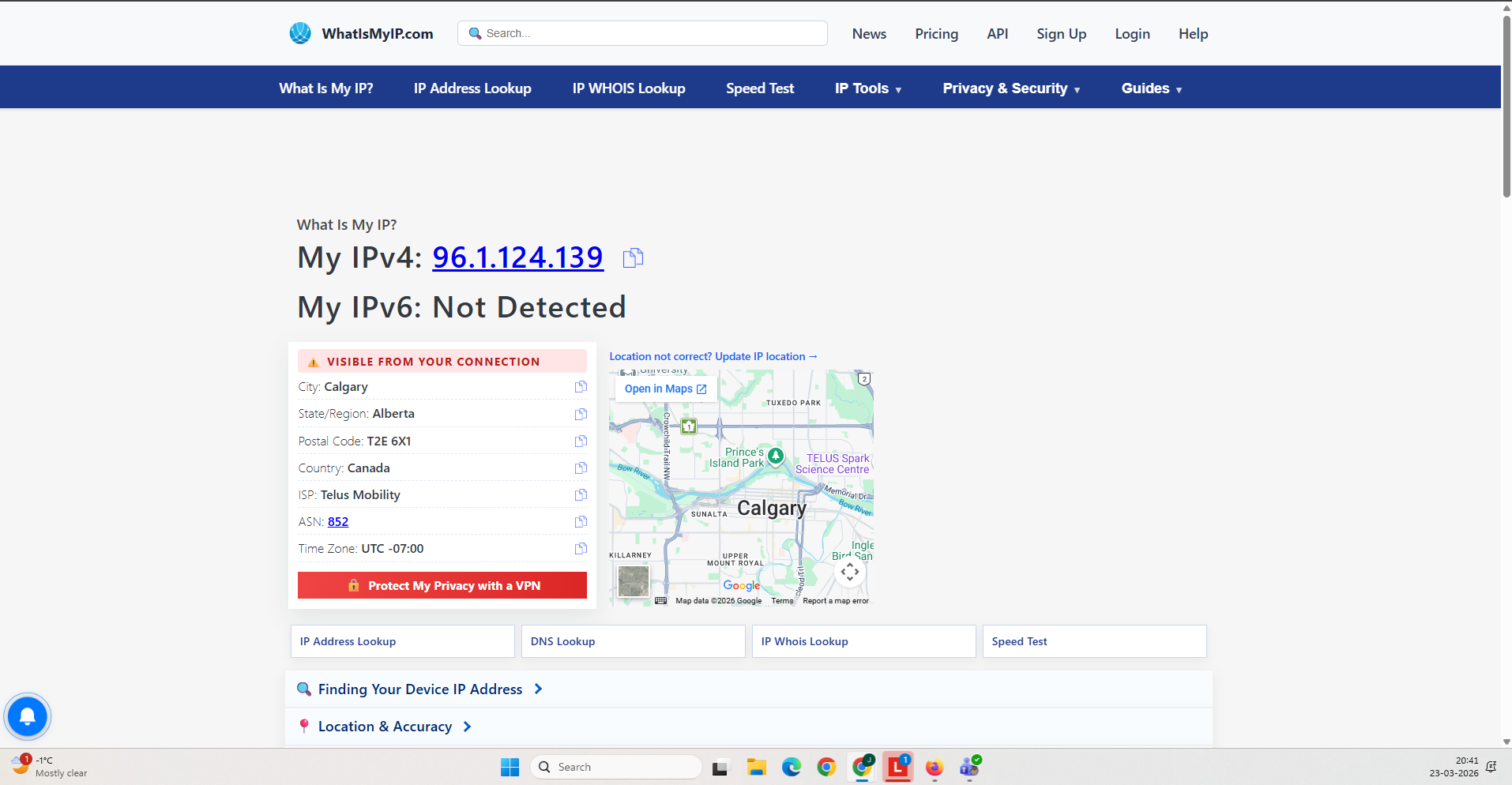Click the WhatIsMyIP.com globe logo
Image resolution: width=1512 pixels, height=785 pixels.
300,33
